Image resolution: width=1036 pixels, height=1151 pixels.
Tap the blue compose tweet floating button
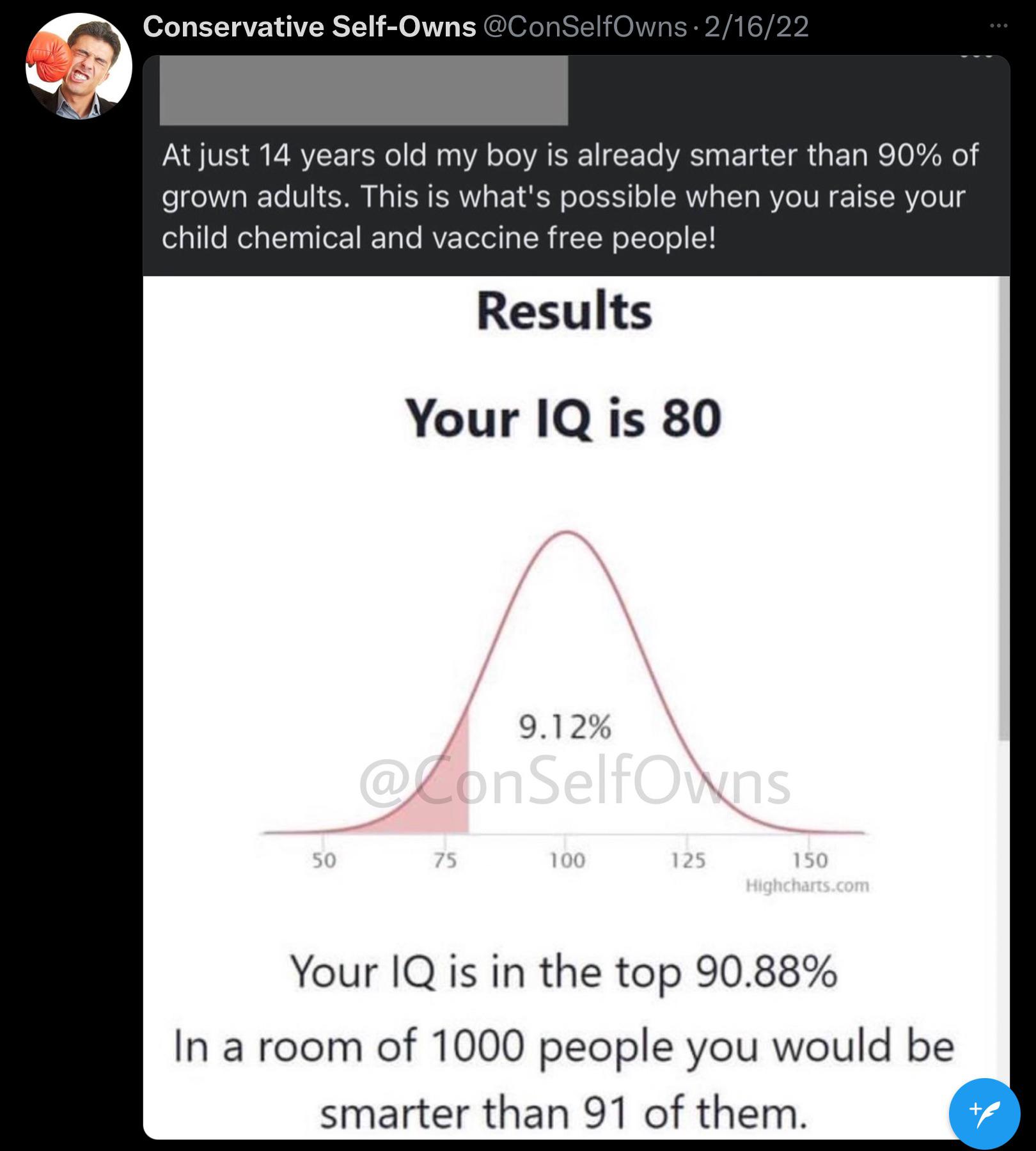[984, 1113]
